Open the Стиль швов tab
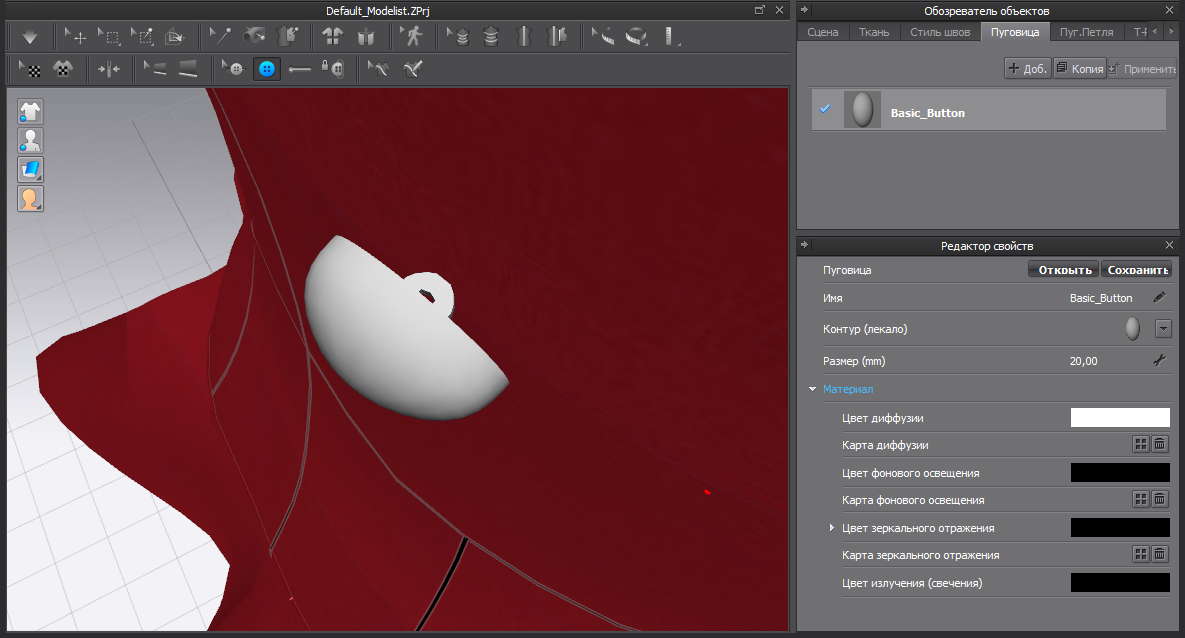 click(x=940, y=32)
